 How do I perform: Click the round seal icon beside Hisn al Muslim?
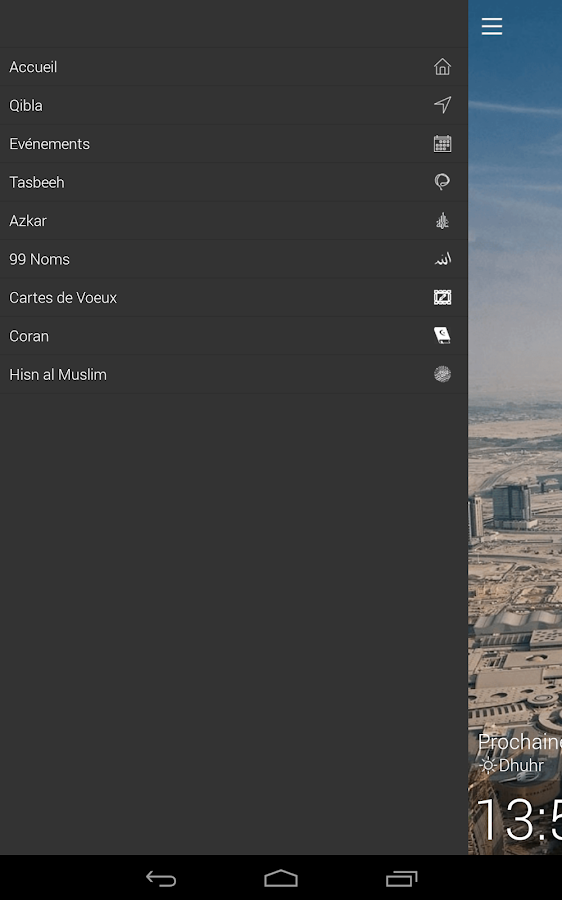tap(442, 374)
